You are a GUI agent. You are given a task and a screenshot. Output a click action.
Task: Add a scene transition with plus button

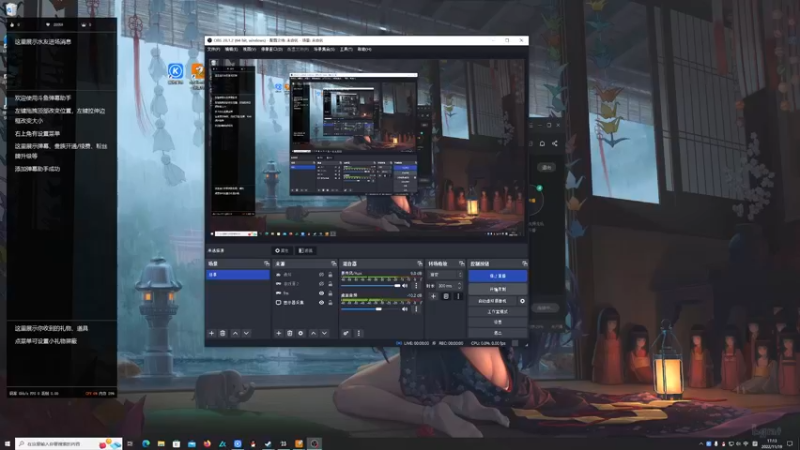coord(434,296)
